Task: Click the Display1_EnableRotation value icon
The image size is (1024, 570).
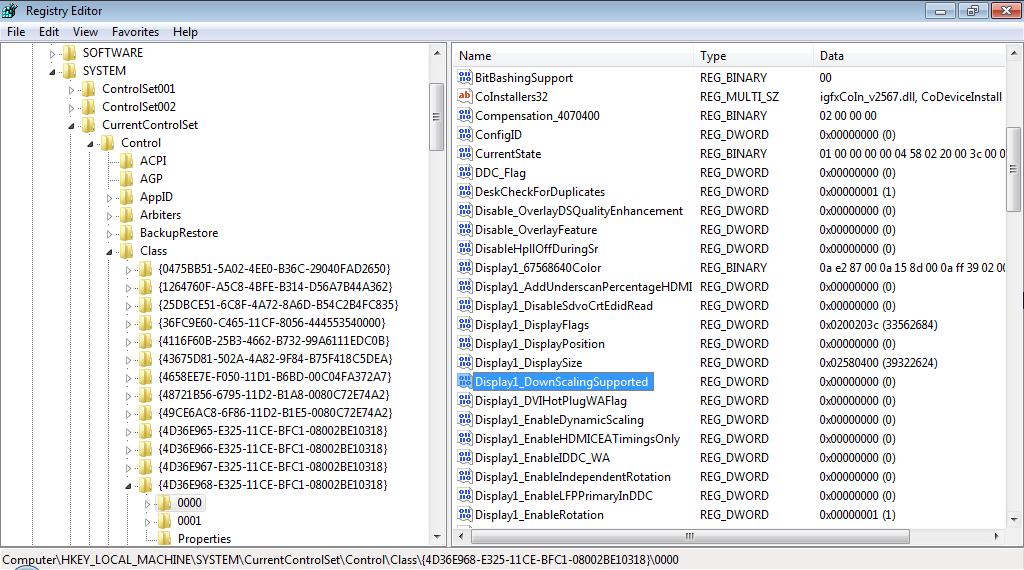Action: pyautogui.click(x=464, y=515)
